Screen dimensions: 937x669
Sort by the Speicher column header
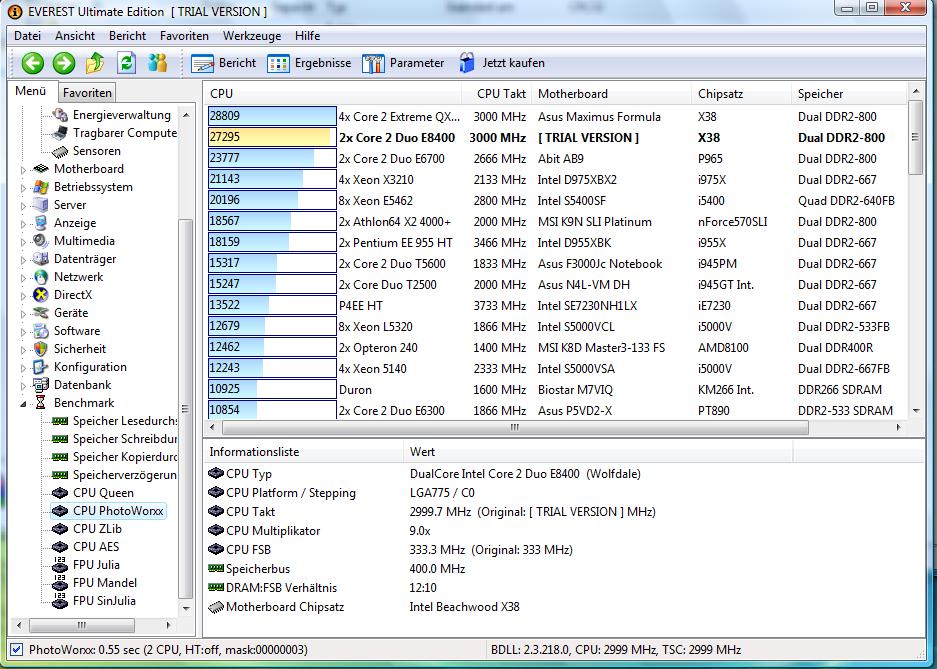click(849, 94)
